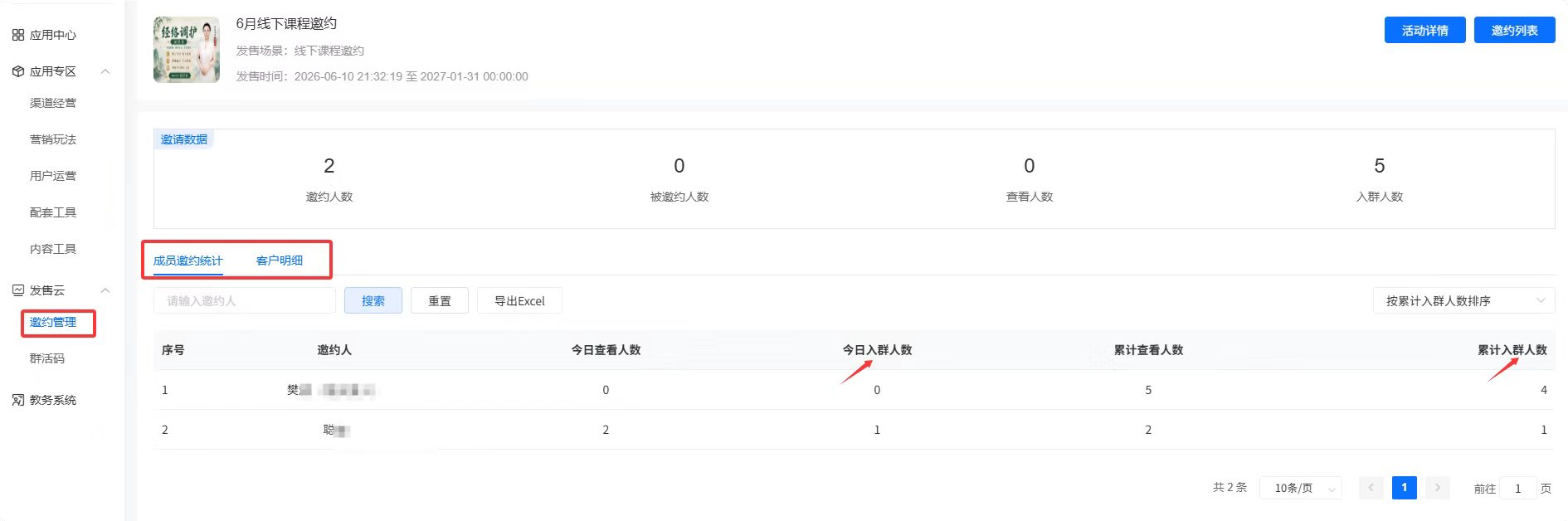Collapse the 发售云 menu chevron
This screenshot has height=521, width=1568.
(105, 290)
